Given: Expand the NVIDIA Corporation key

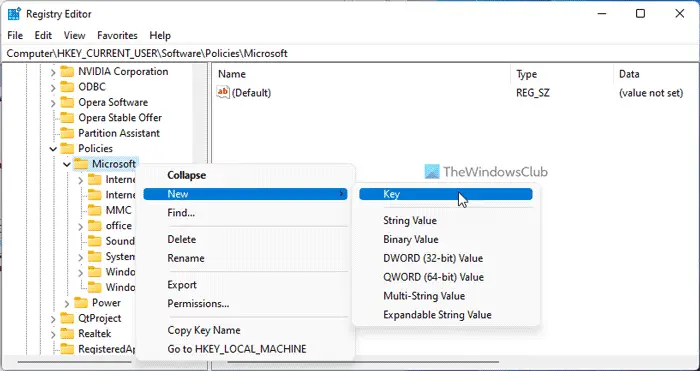Looking at the screenshot, I should [x=53, y=72].
